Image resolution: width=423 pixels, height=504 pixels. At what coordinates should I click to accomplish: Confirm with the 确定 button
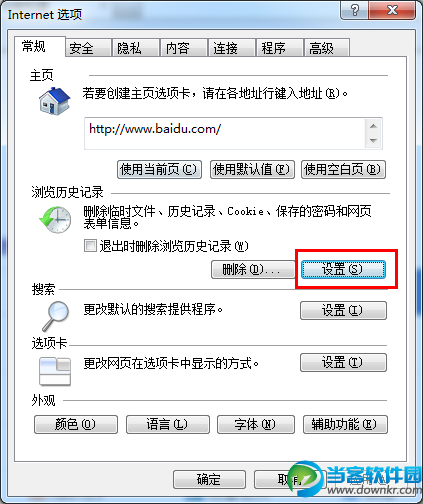(x=209, y=480)
